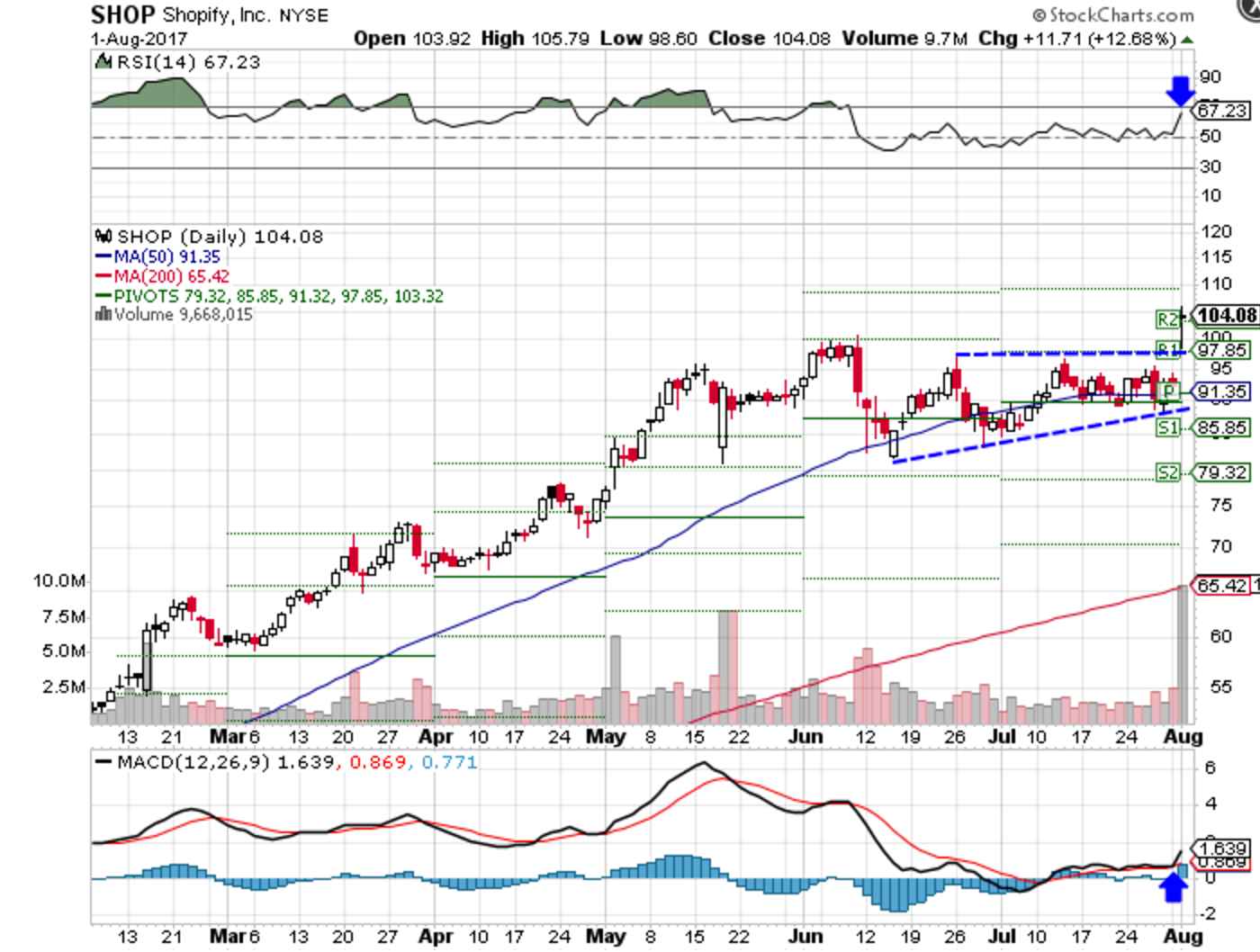This screenshot has width=1260, height=952.
Task: Click the SHOP ticker symbol in the title
Action: [x=123, y=14]
